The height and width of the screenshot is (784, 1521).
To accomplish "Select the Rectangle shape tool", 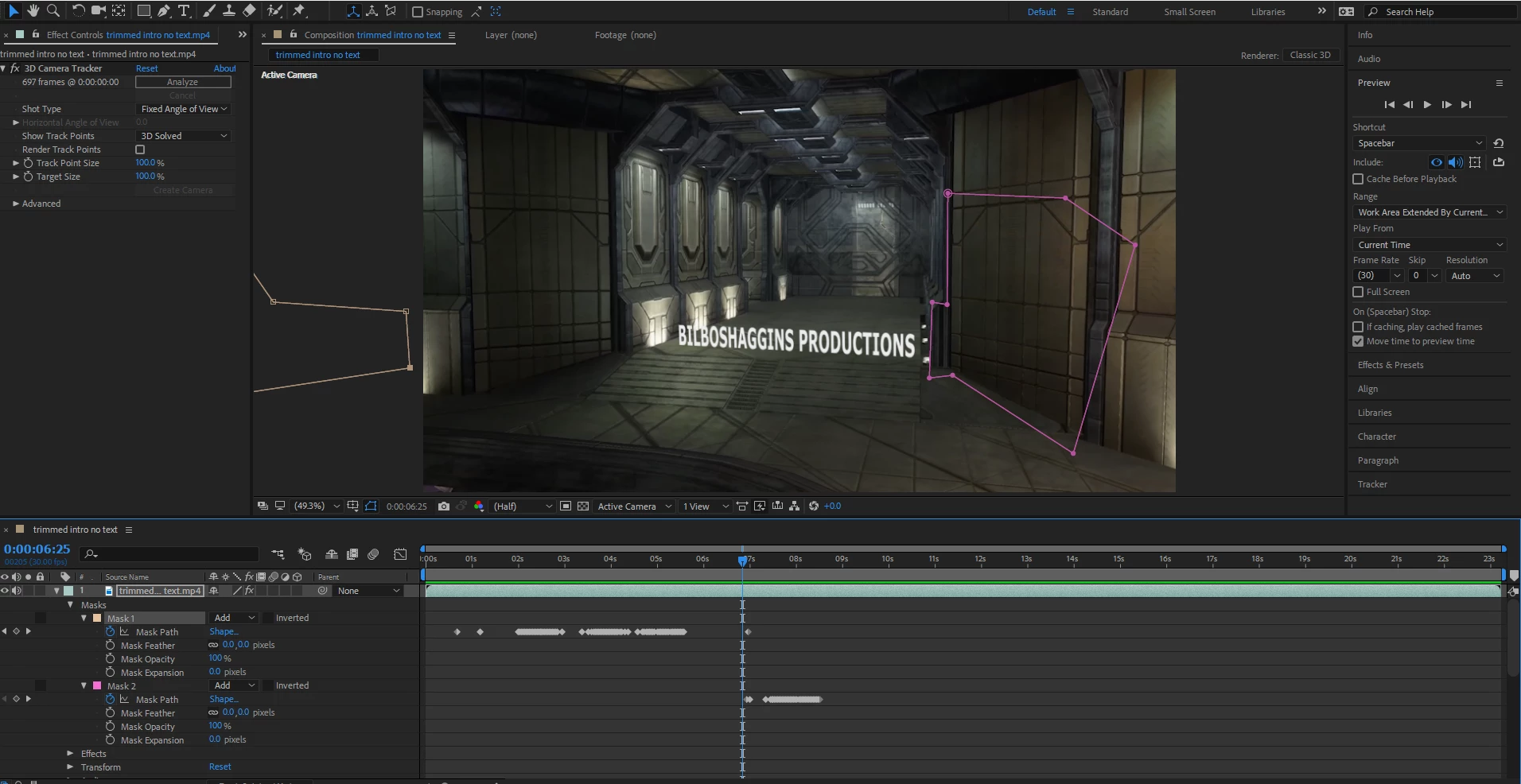I will [x=144, y=10].
